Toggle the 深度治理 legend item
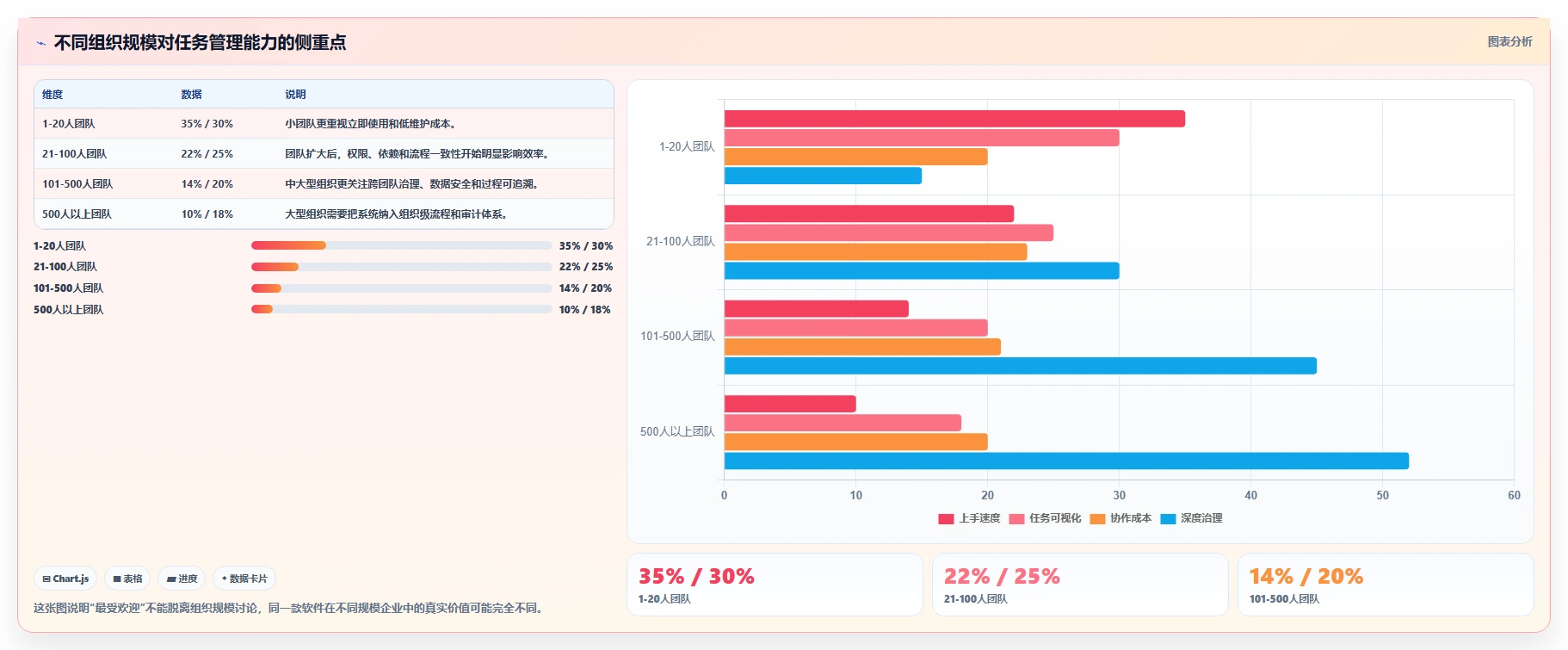Image resolution: width=1568 pixels, height=650 pixels. tap(1191, 518)
